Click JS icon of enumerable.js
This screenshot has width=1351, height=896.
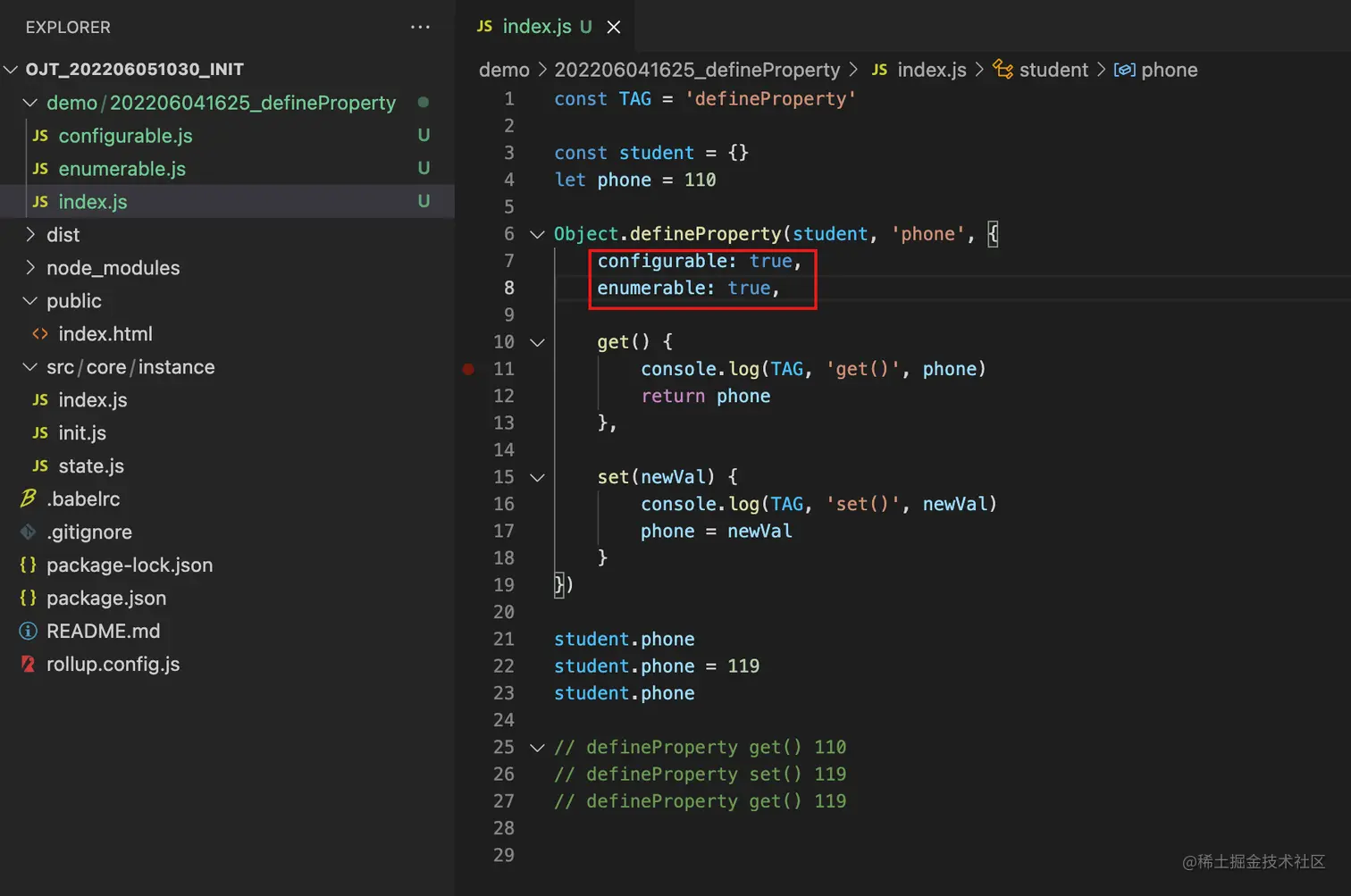click(x=40, y=169)
